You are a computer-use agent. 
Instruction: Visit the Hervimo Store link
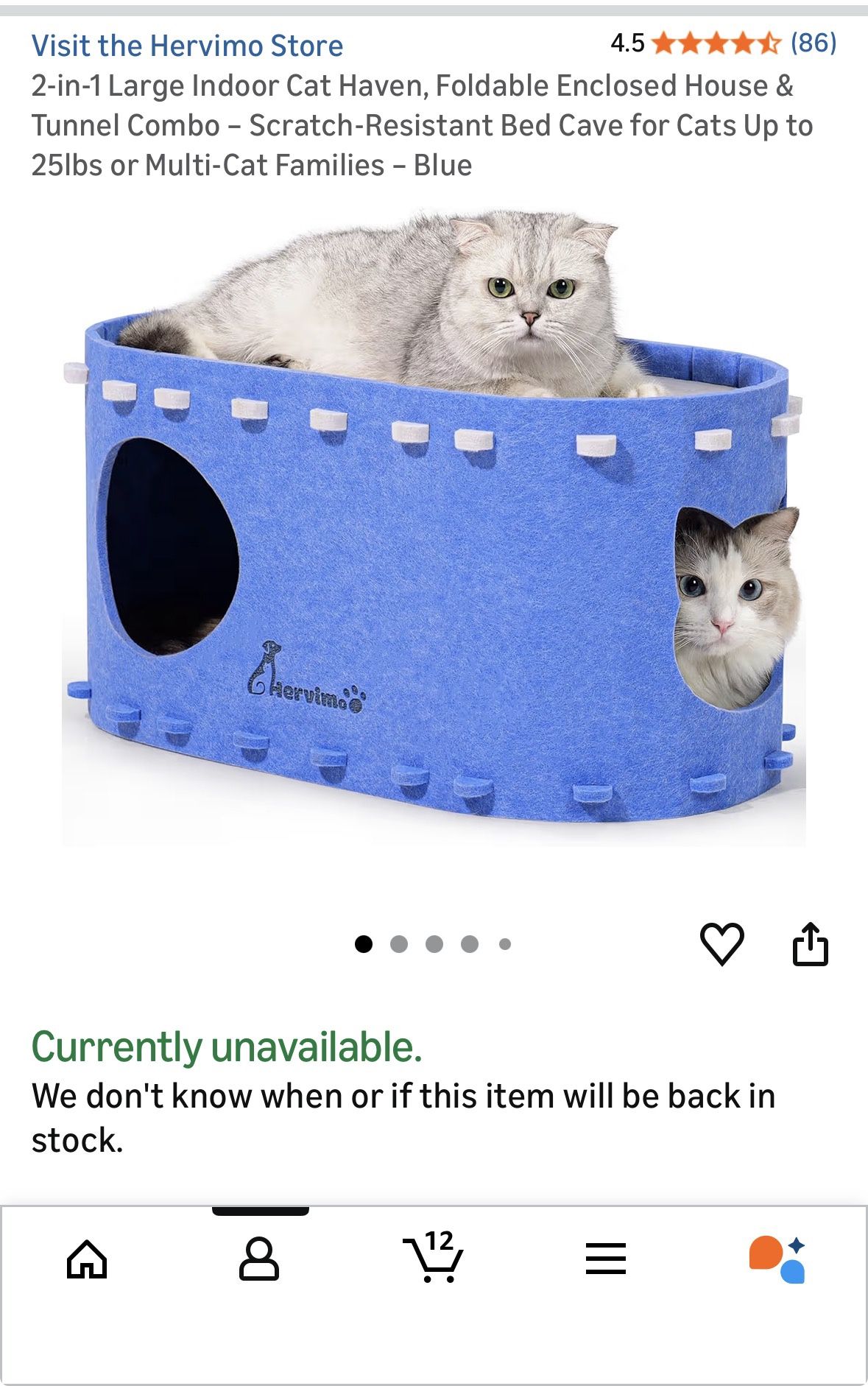[187, 46]
